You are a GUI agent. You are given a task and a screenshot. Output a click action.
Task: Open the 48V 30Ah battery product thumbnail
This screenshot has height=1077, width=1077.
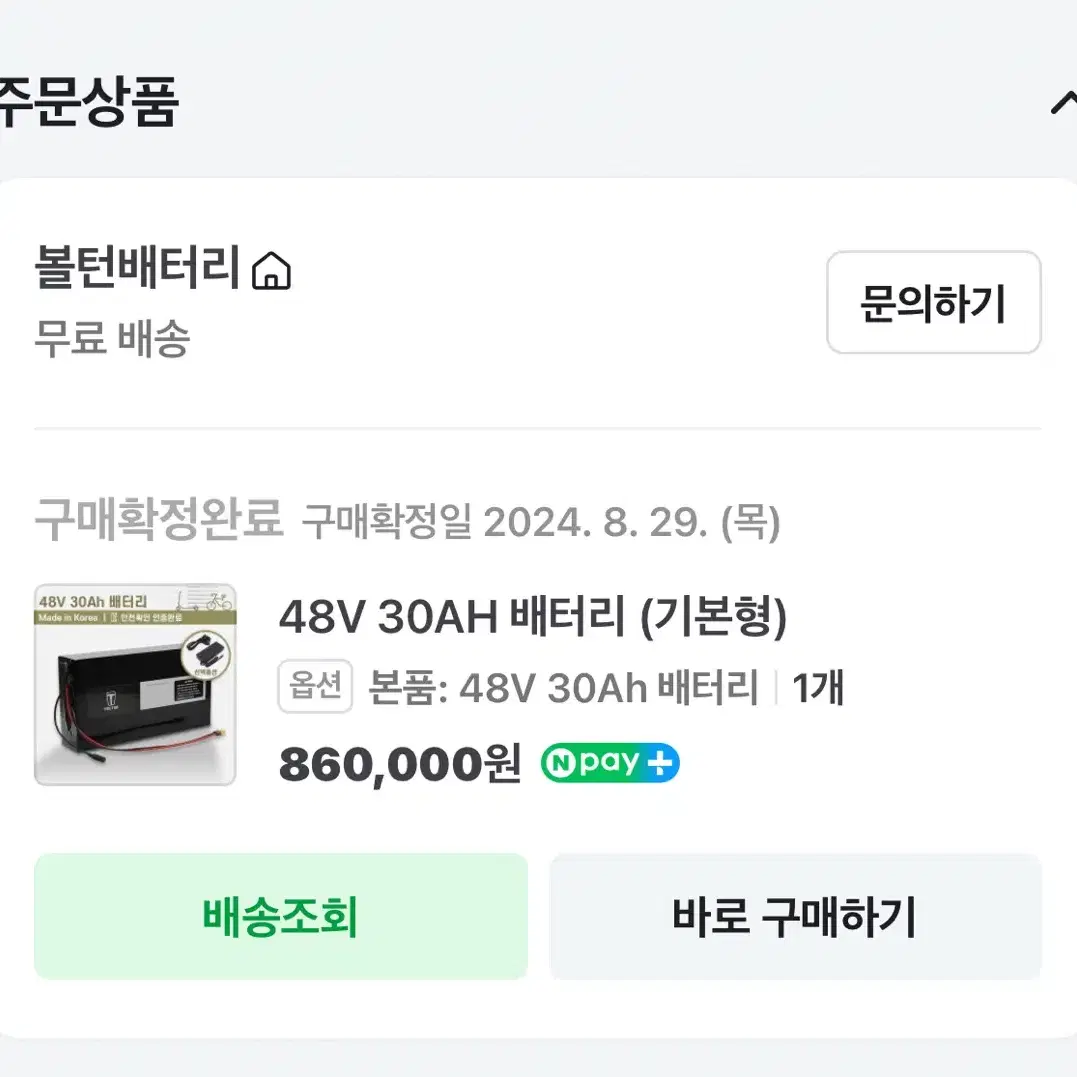point(135,685)
